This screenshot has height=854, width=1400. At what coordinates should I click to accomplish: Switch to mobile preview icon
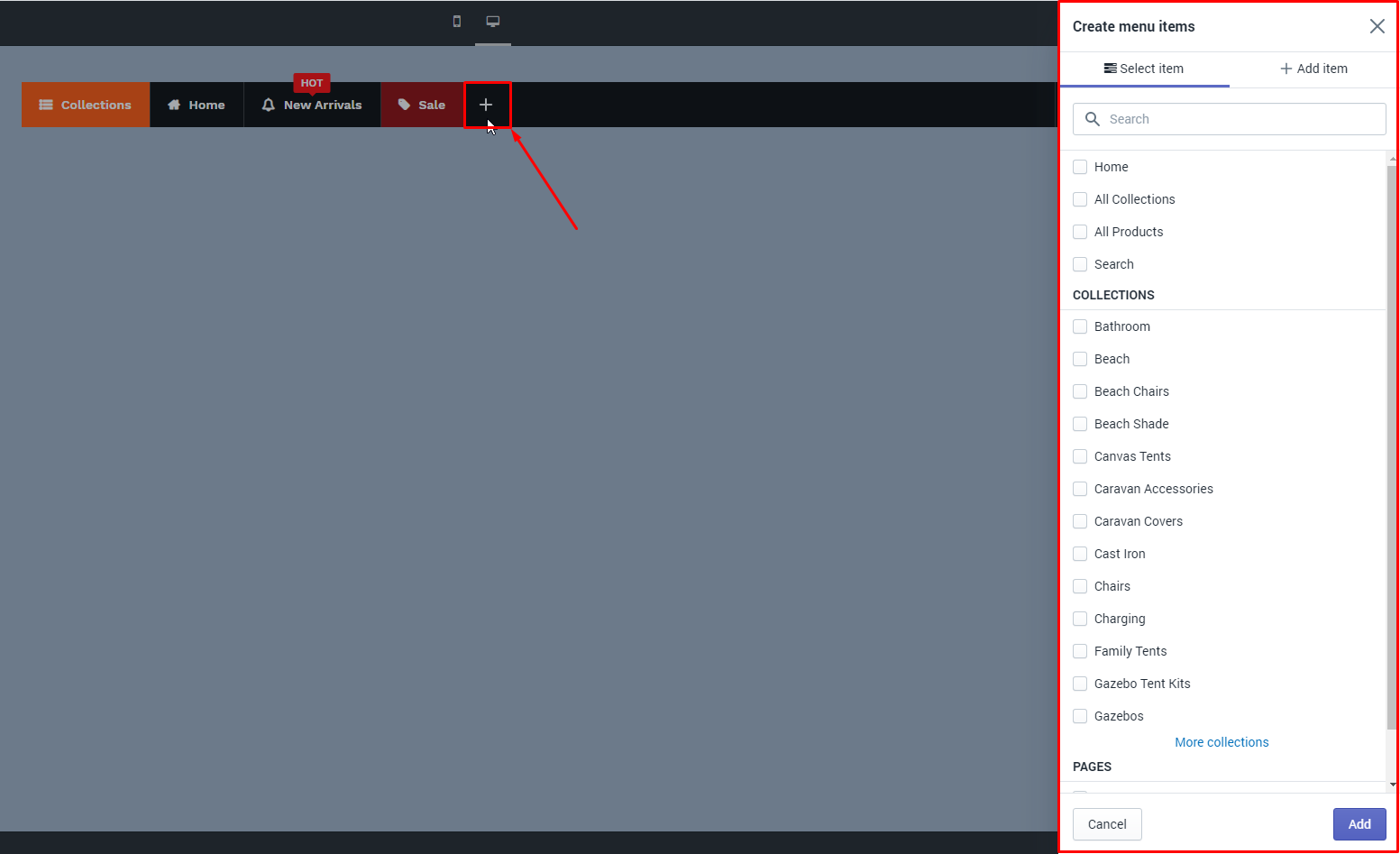[457, 22]
